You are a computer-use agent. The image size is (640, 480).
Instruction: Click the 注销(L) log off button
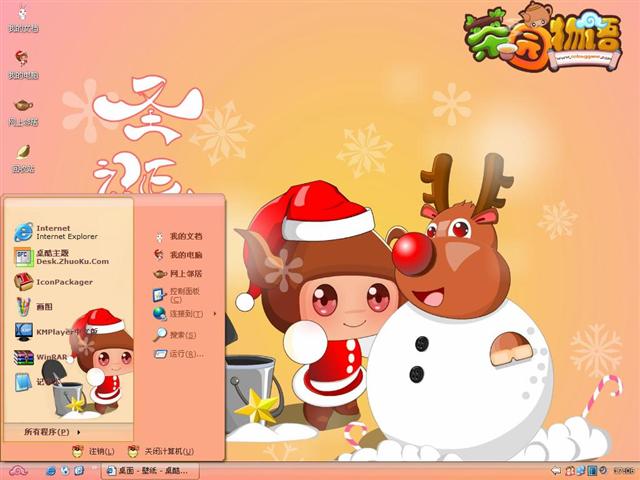tap(93, 451)
